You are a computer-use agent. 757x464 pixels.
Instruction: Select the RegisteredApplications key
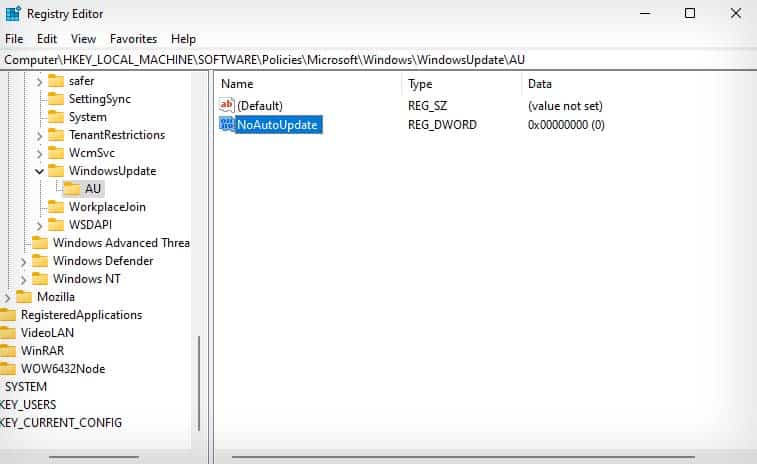pos(82,315)
